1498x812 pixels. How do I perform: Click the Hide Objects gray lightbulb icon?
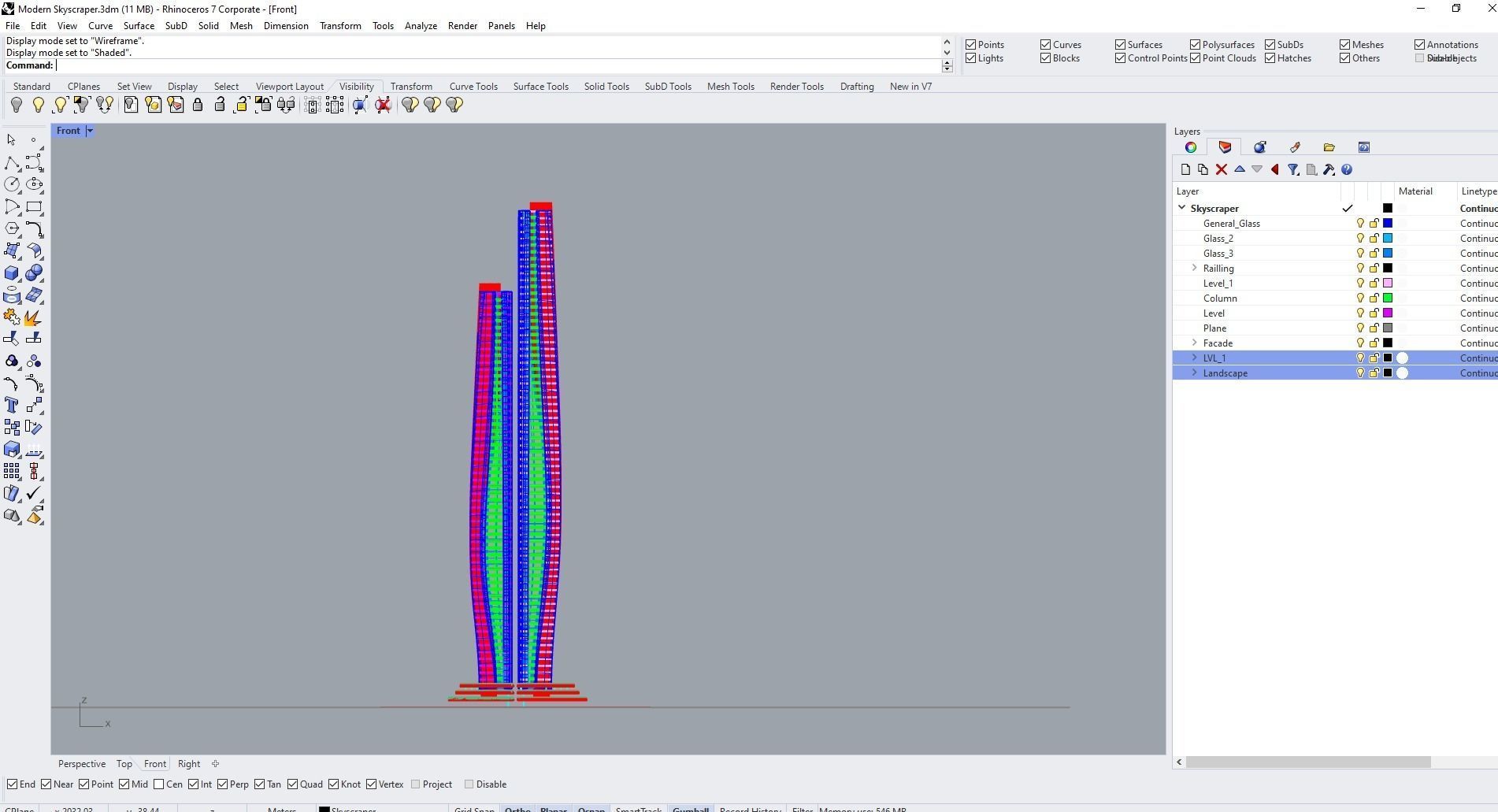[17, 105]
